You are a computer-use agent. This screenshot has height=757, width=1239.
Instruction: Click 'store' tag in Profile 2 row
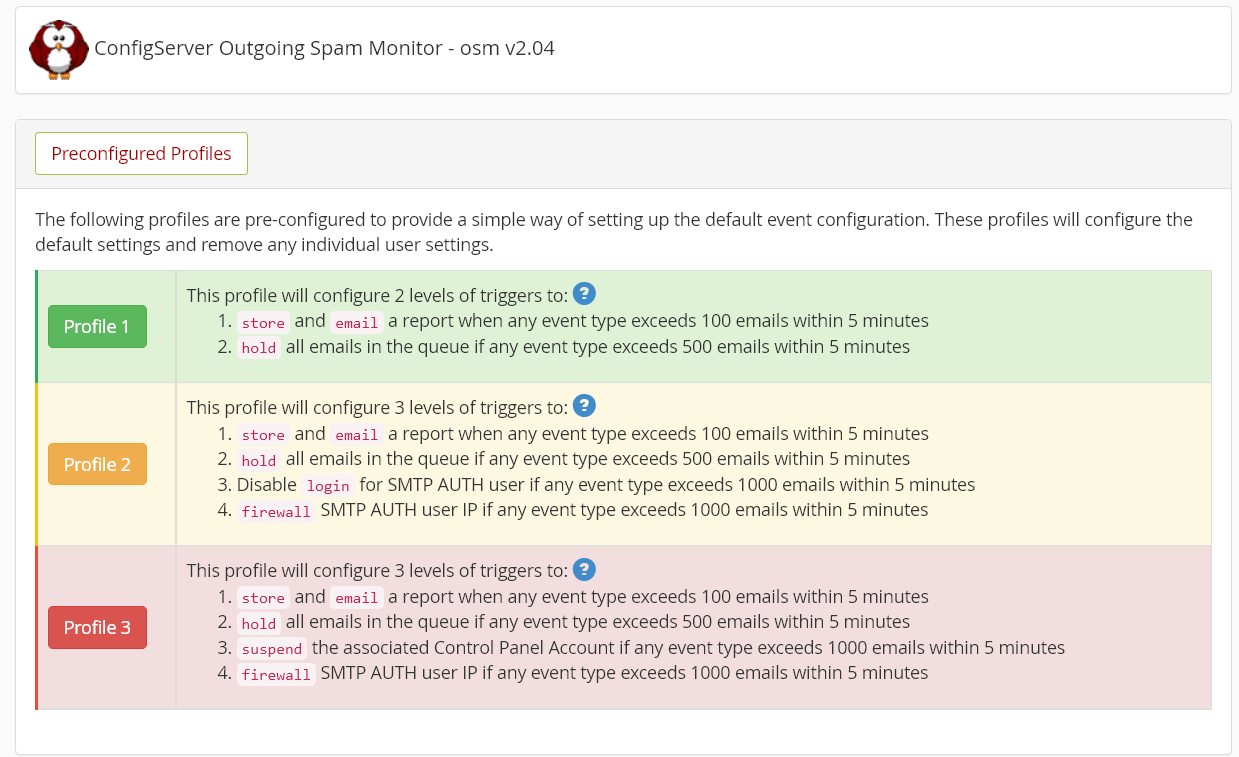tap(263, 435)
